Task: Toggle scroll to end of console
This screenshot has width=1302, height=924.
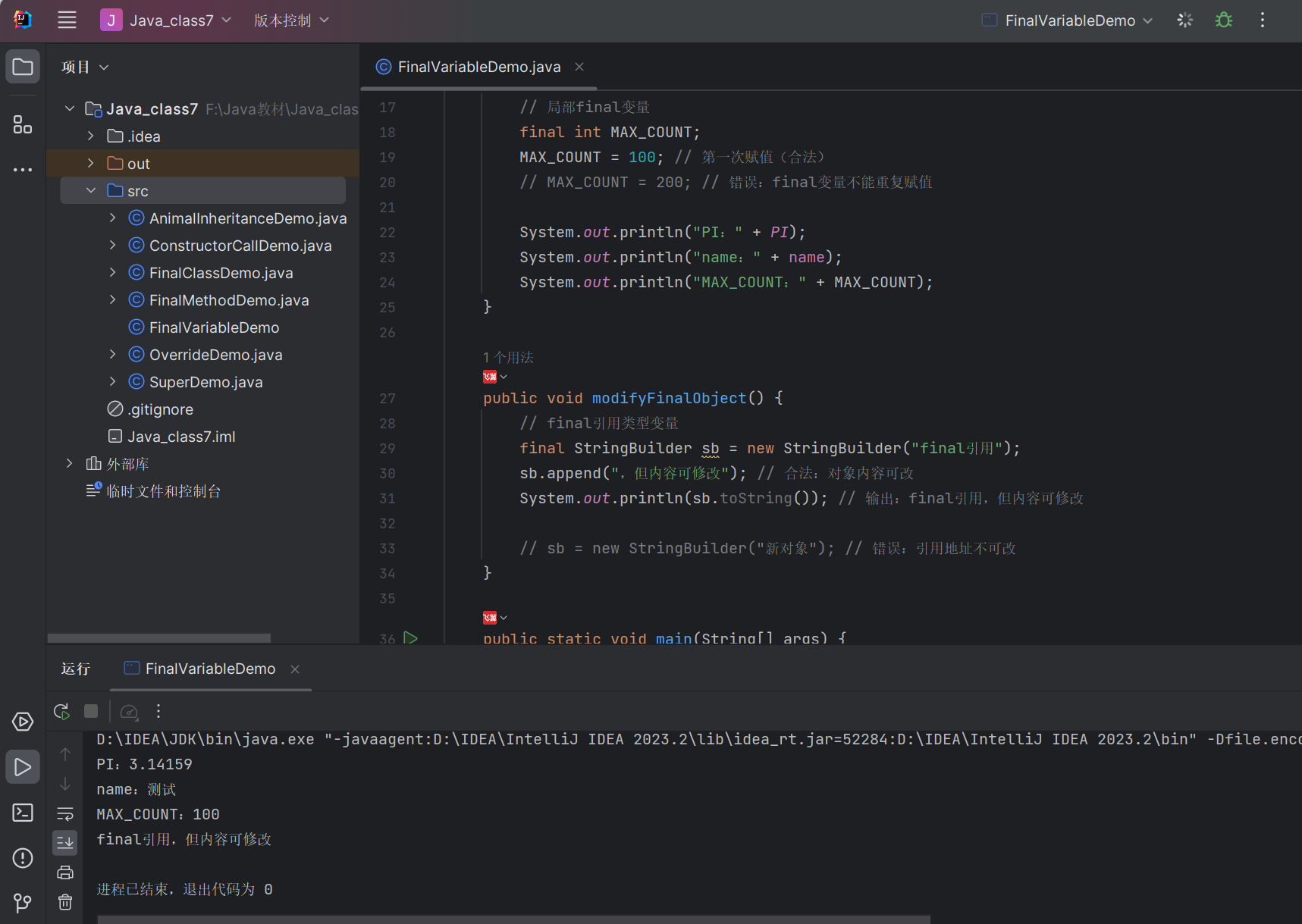Action: [65, 843]
